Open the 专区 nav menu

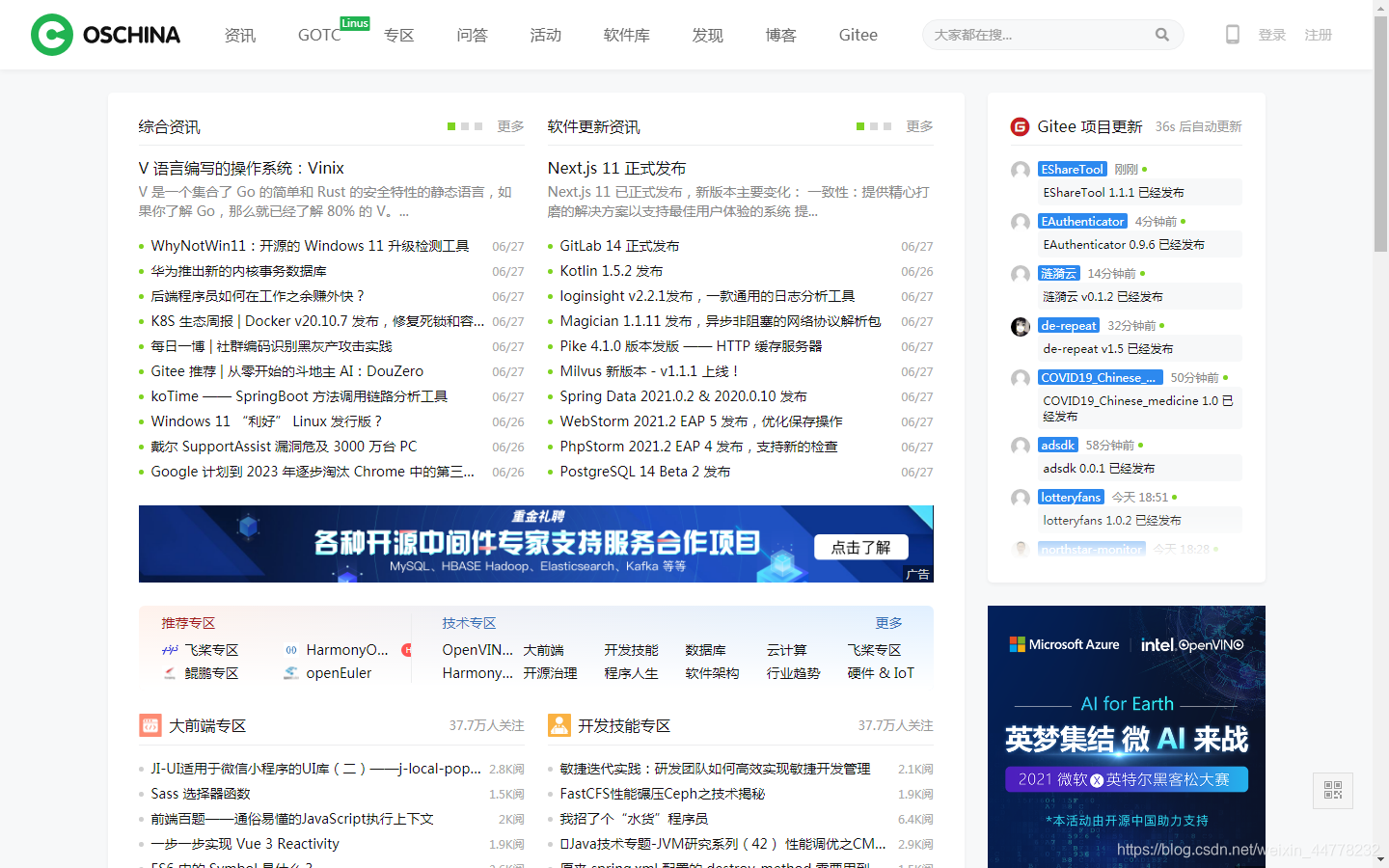398,35
